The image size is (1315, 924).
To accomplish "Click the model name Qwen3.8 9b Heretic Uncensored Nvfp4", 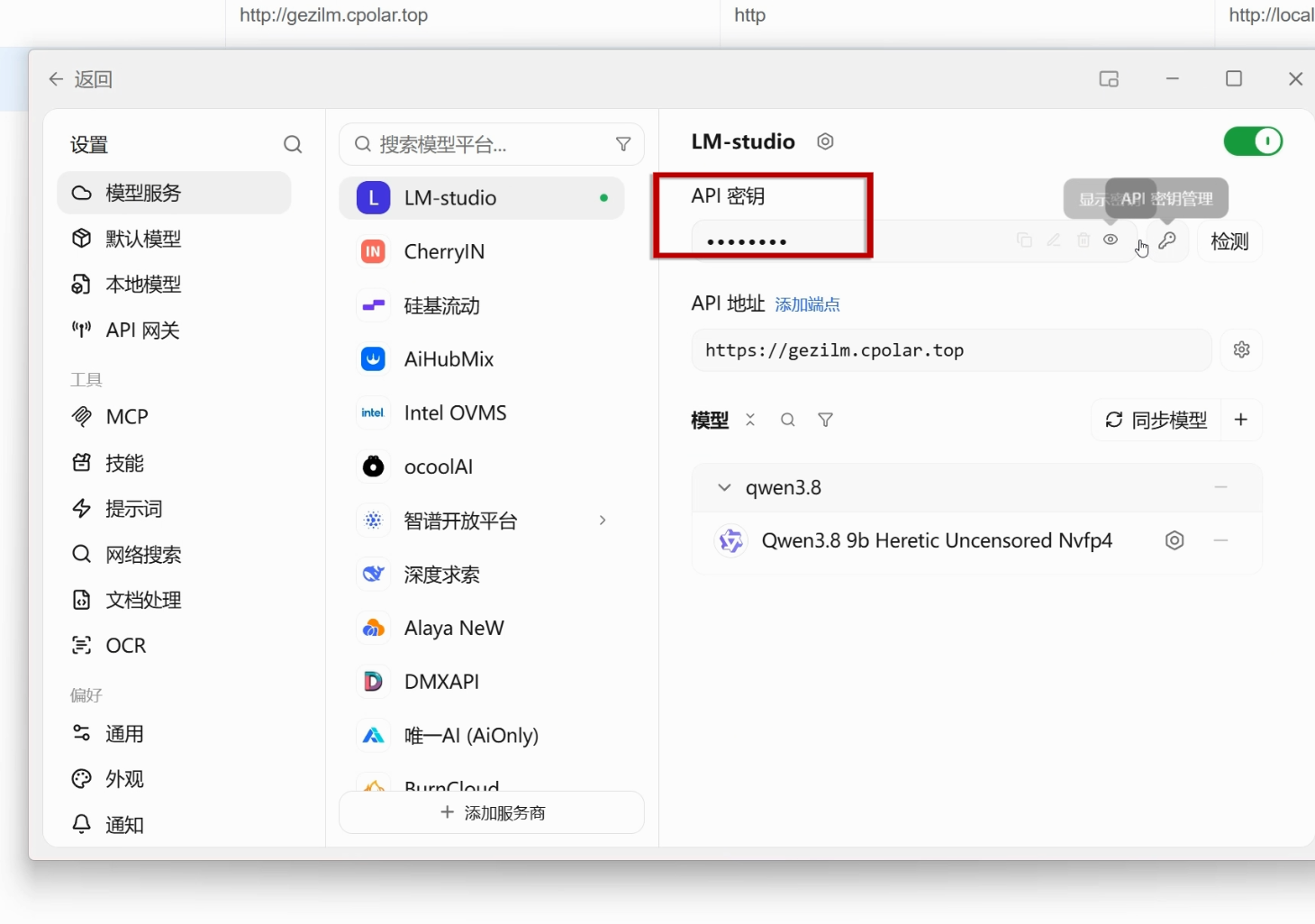I will pos(937,540).
